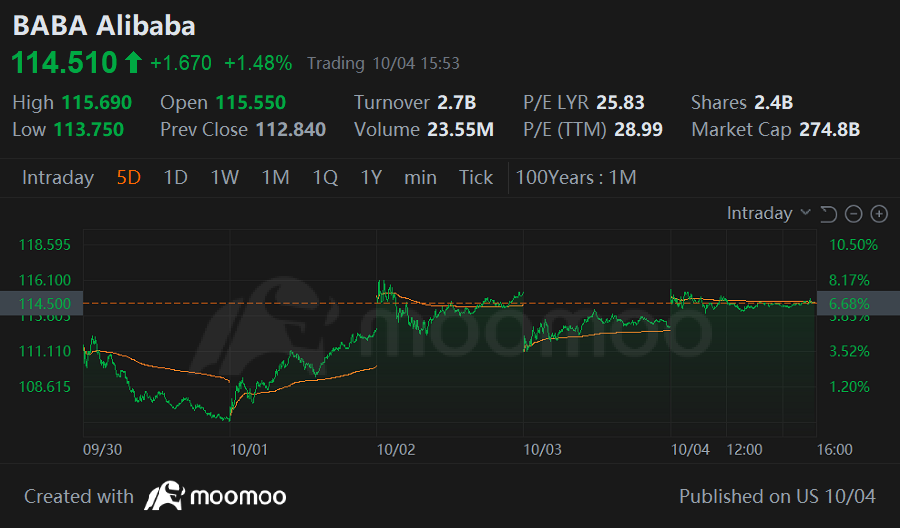Switch to the Intraday tab
The image size is (900, 528).
pos(58,178)
